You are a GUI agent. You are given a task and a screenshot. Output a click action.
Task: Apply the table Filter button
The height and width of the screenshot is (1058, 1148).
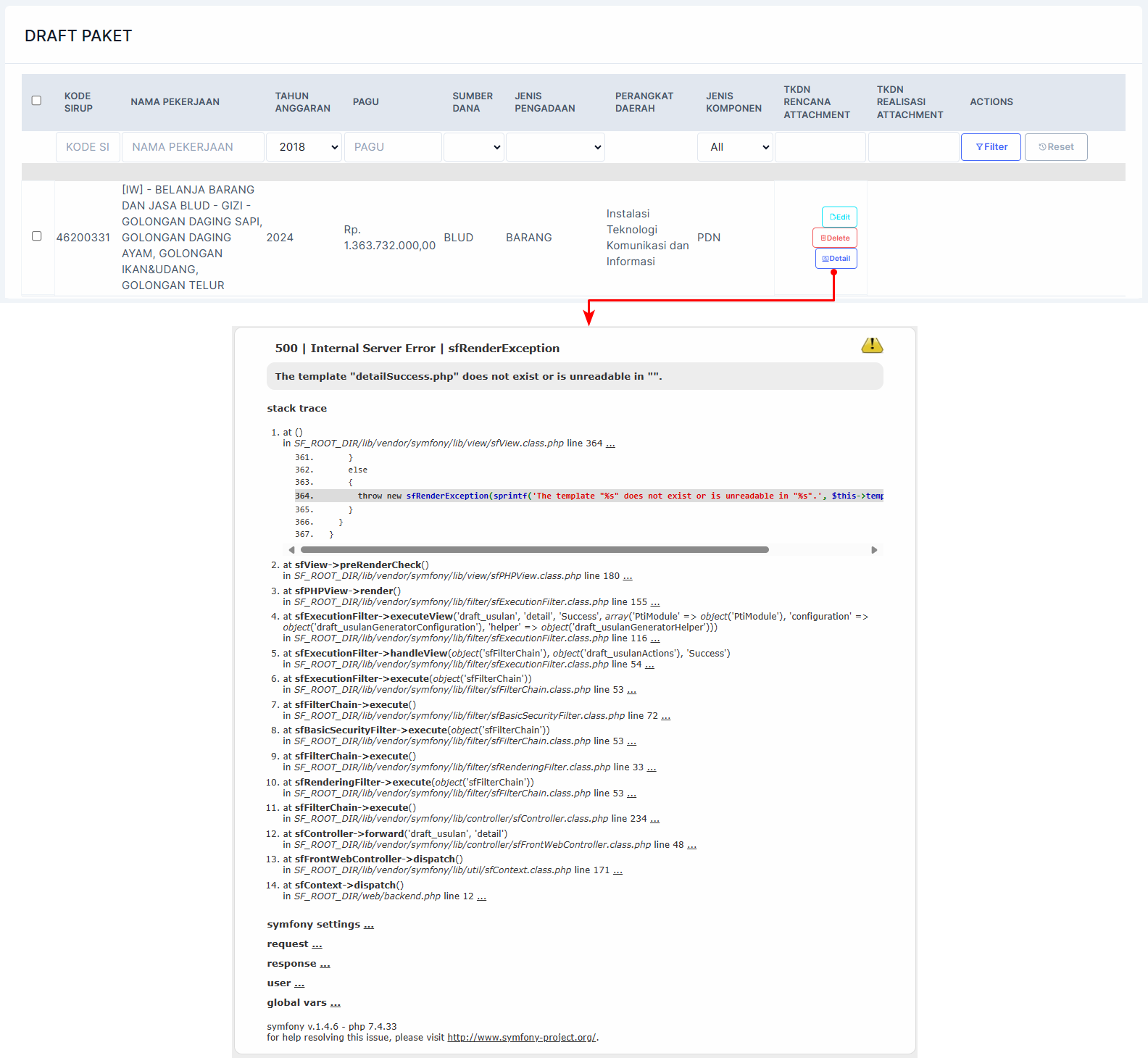991,147
